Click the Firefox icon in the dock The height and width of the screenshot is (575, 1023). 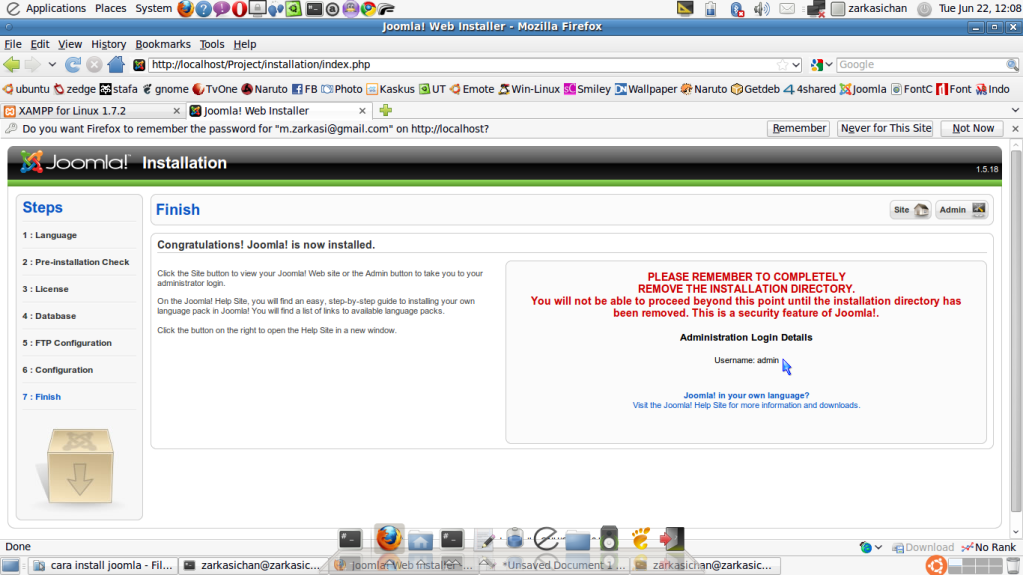pyautogui.click(x=389, y=538)
